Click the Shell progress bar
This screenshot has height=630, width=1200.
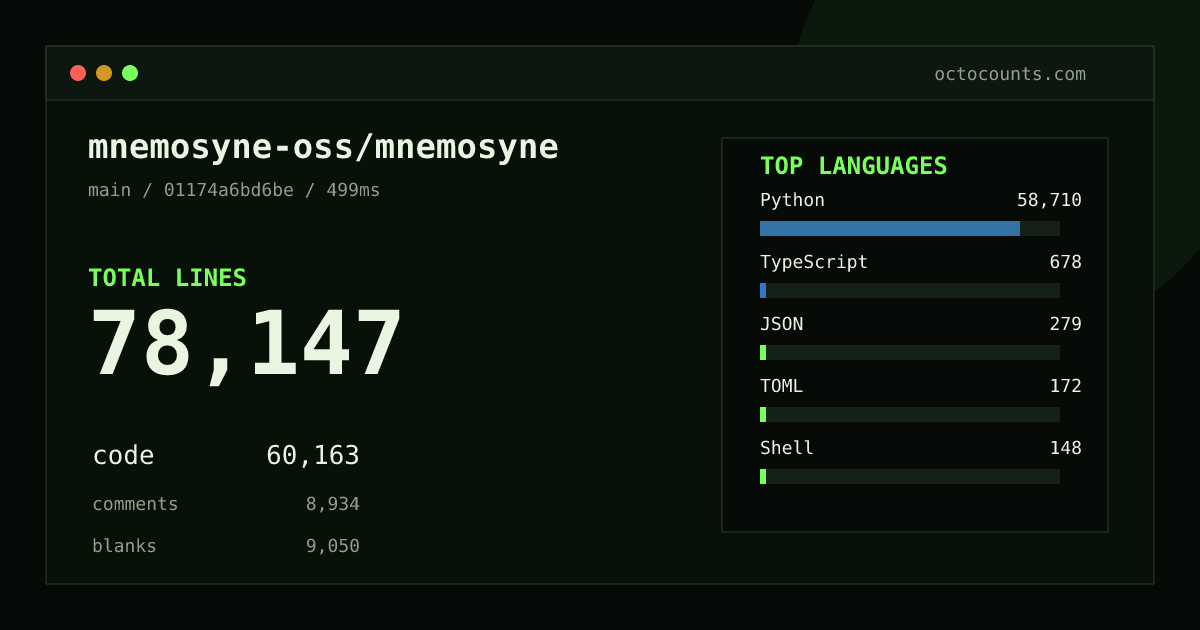coord(910,476)
